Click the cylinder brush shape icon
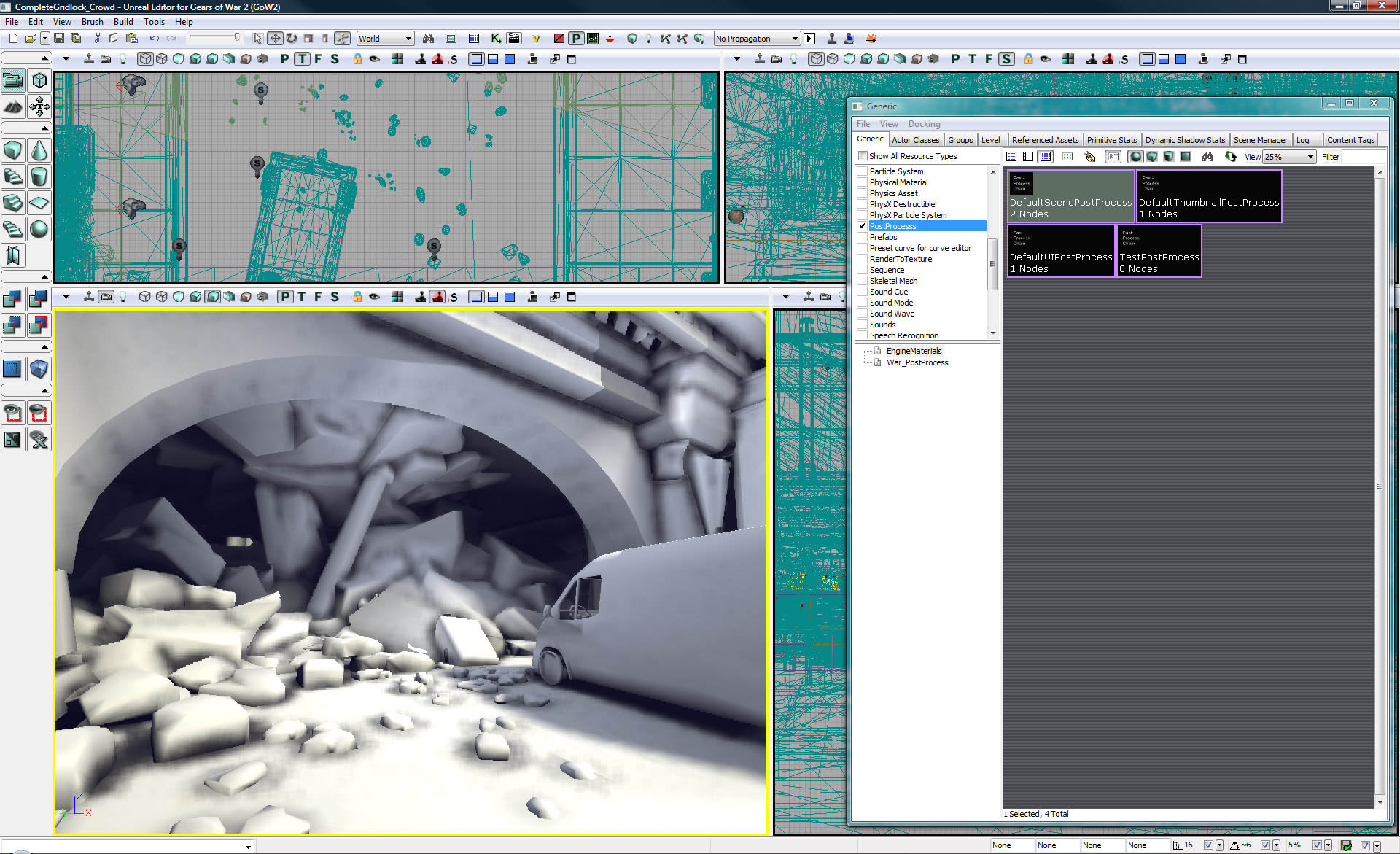This screenshot has height=854, width=1400. [39, 176]
